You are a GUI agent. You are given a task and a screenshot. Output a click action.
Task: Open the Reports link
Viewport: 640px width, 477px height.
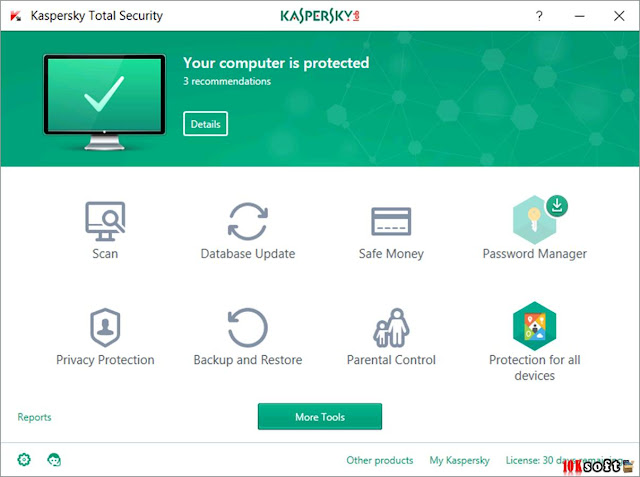coord(34,417)
